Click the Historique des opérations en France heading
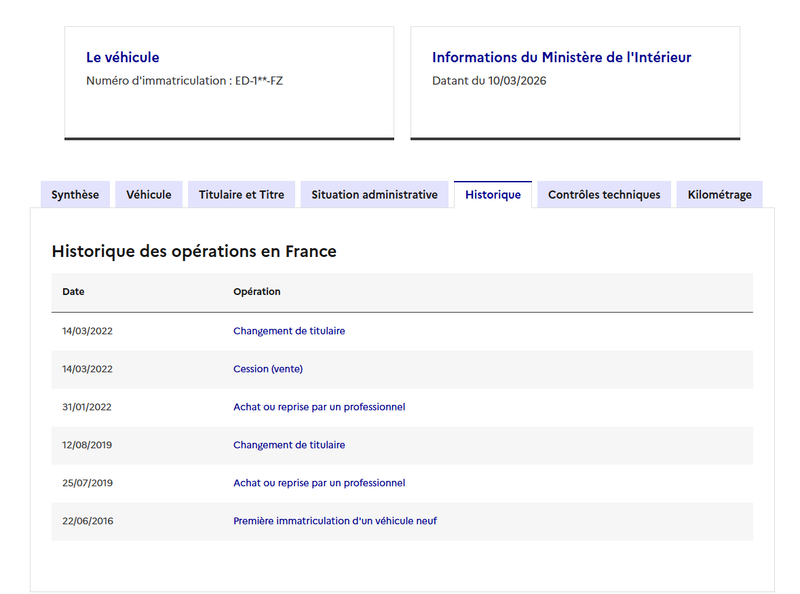The height and width of the screenshot is (594, 800). [194, 252]
